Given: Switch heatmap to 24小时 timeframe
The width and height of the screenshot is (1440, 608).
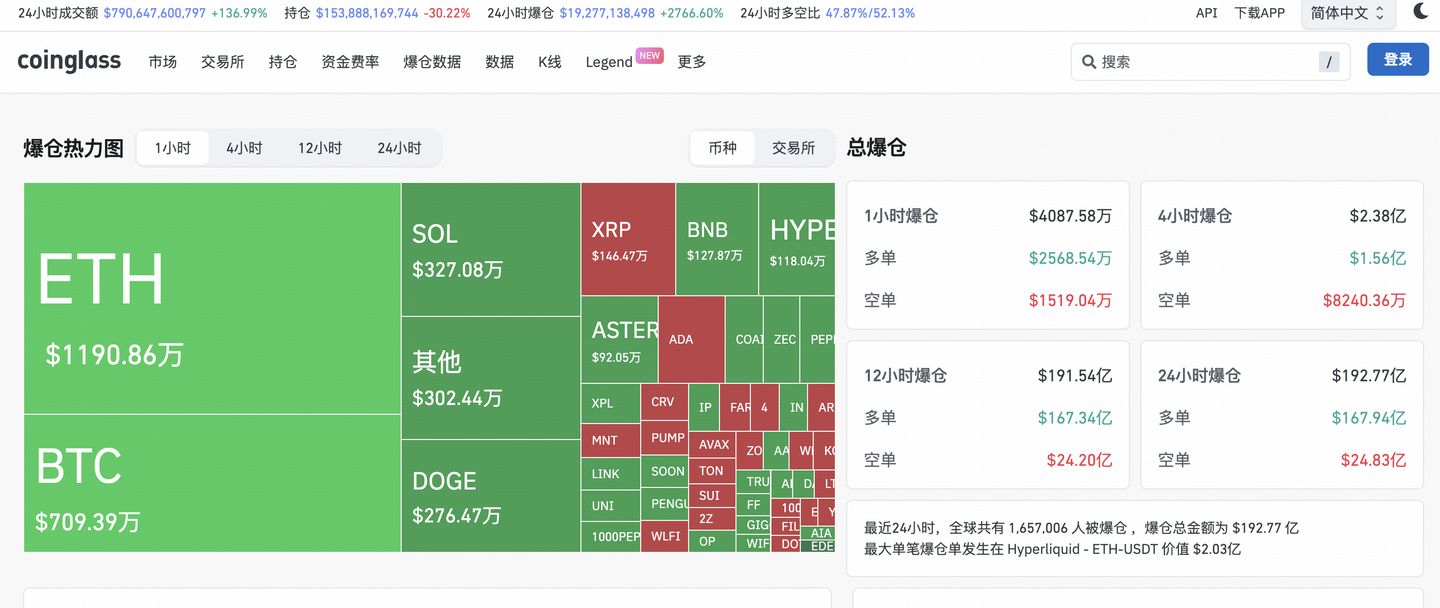Looking at the screenshot, I should 399,148.
